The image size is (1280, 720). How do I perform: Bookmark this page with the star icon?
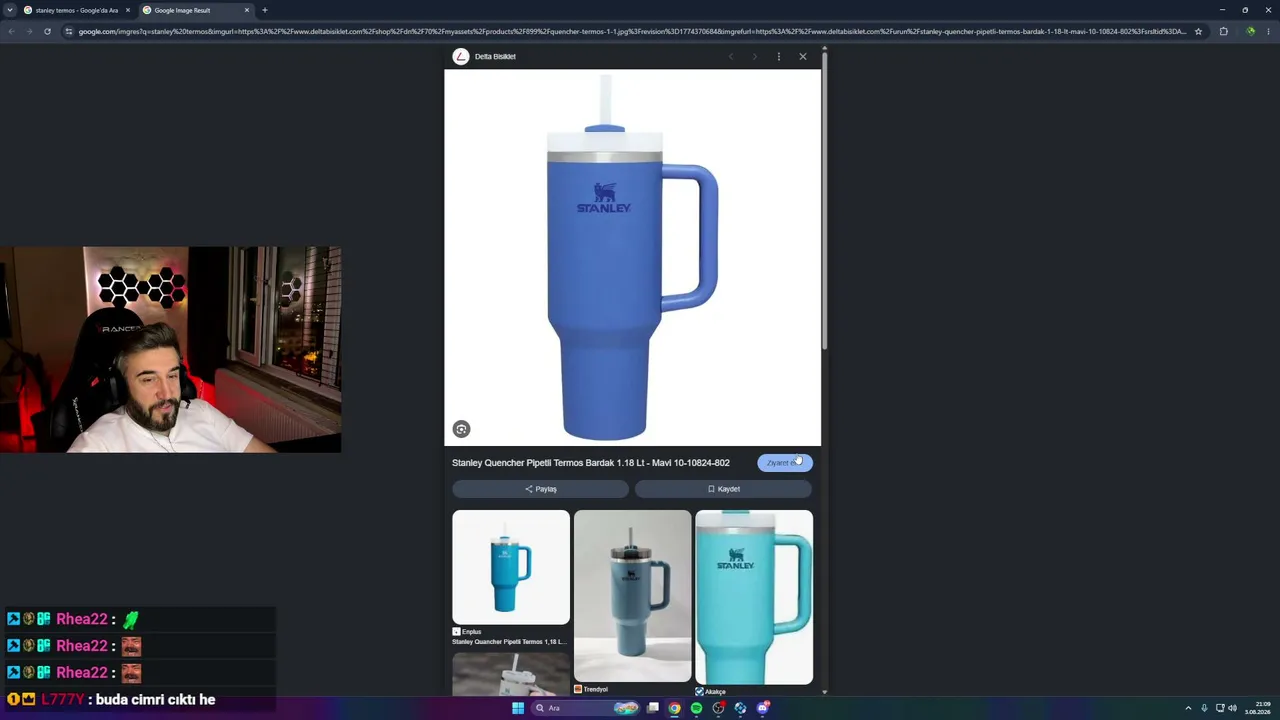[x=1198, y=31]
